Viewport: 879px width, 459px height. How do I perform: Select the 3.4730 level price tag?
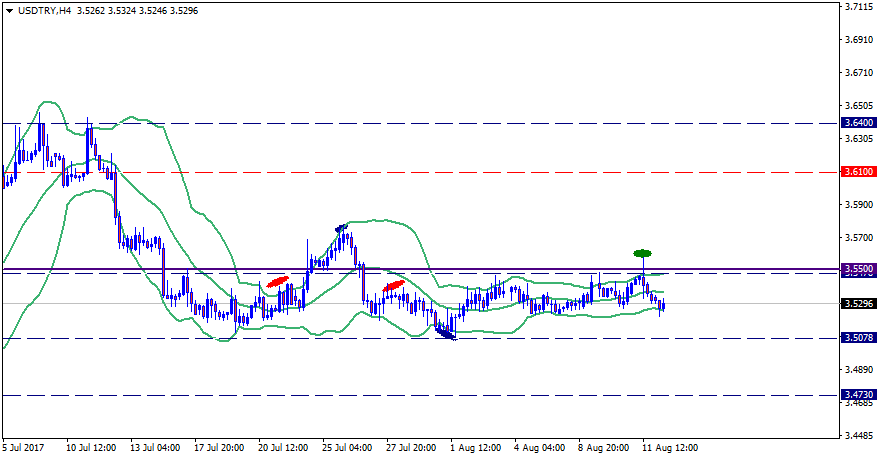[858, 395]
